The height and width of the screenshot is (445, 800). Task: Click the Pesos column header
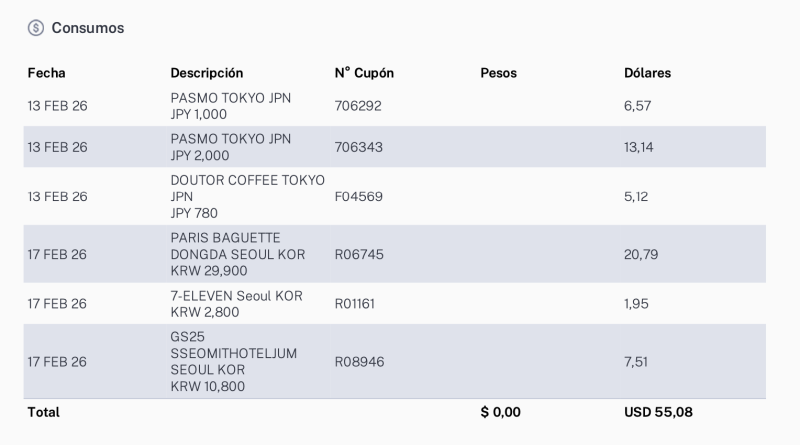tap(498, 73)
